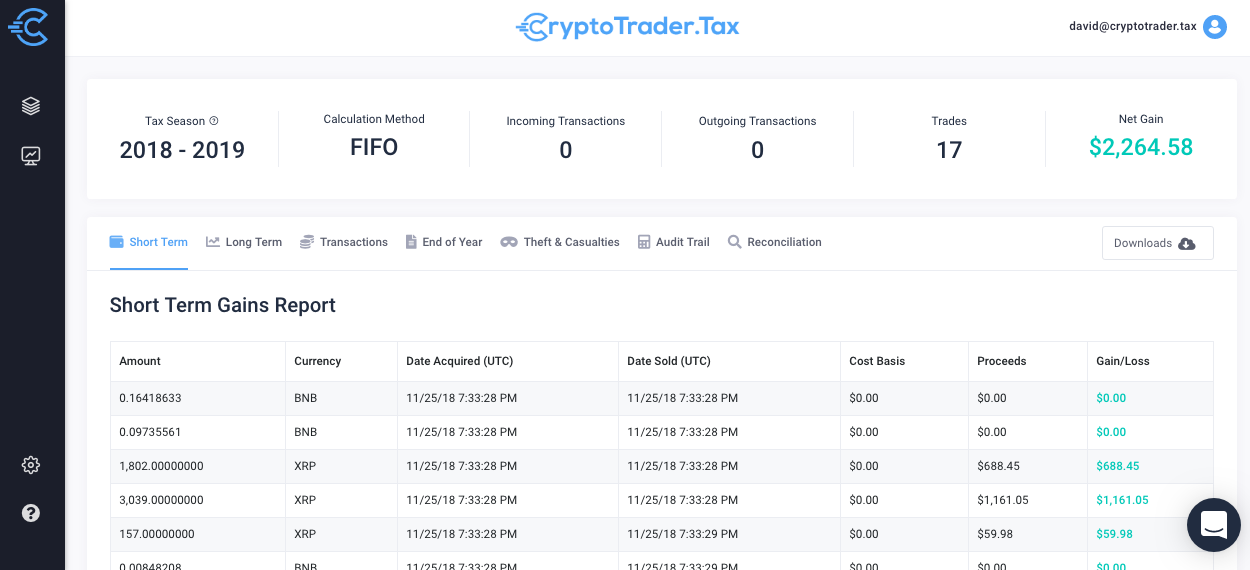This screenshot has width=1250, height=570.
Task: Click the $688.45 gain value
Action: tap(1118, 466)
